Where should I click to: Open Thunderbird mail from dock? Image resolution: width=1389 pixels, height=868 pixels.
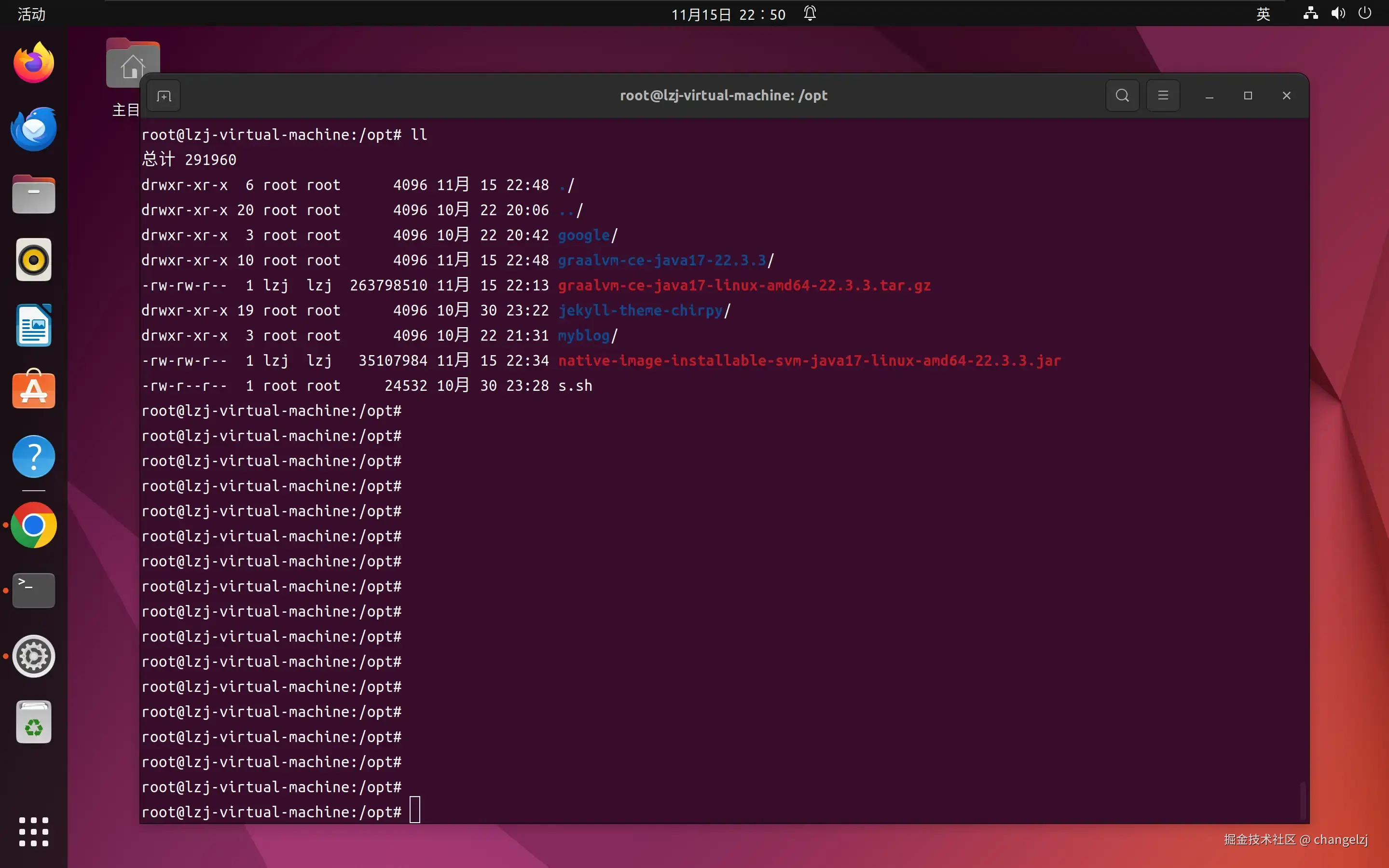(x=34, y=129)
